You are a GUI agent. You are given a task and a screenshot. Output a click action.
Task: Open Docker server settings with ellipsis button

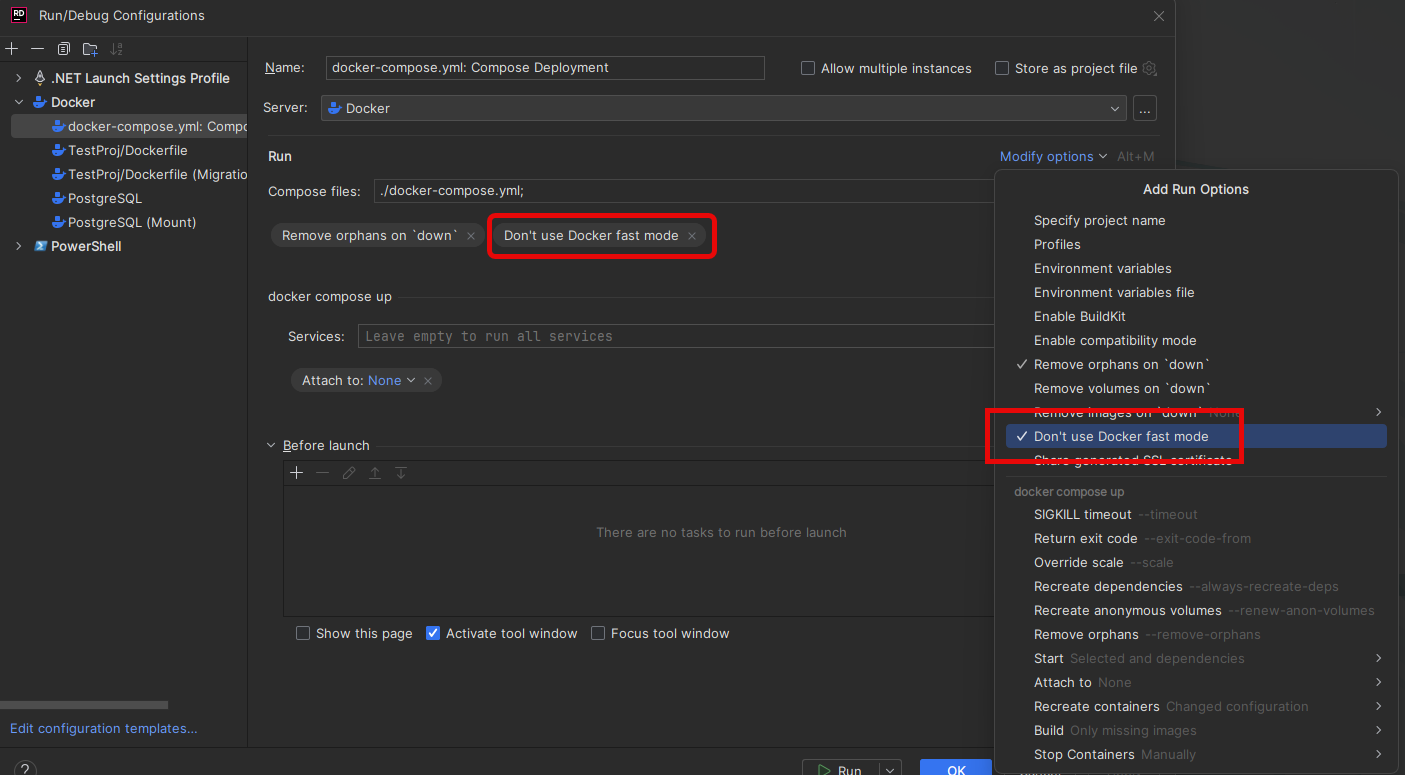pos(1145,108)
